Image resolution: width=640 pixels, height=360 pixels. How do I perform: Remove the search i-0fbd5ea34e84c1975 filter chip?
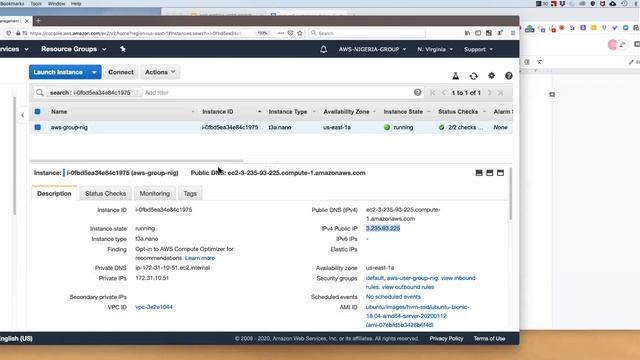137,93
